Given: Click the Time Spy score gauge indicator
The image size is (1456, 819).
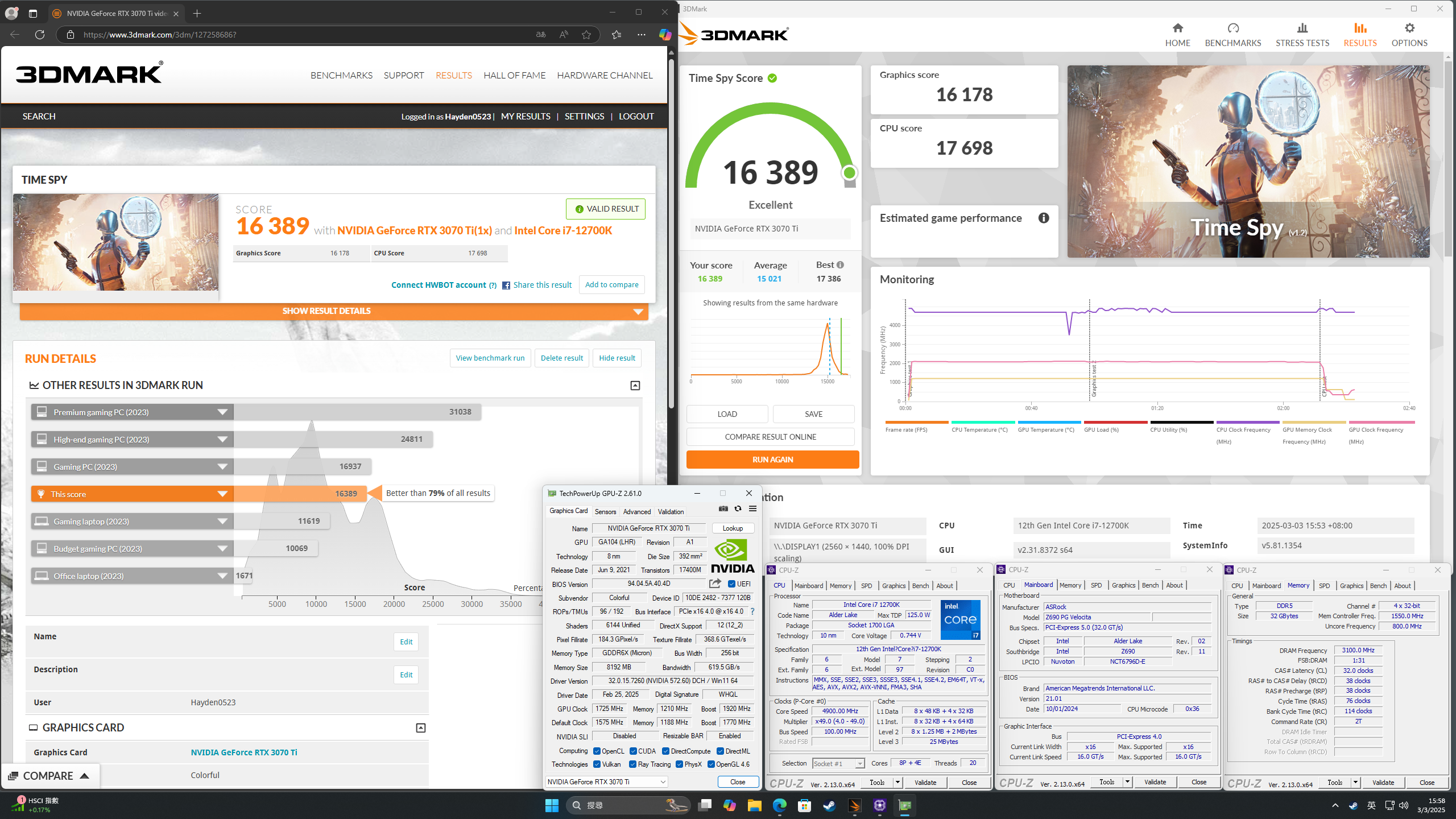Looking at the screenshot, I should click(849, 173).
